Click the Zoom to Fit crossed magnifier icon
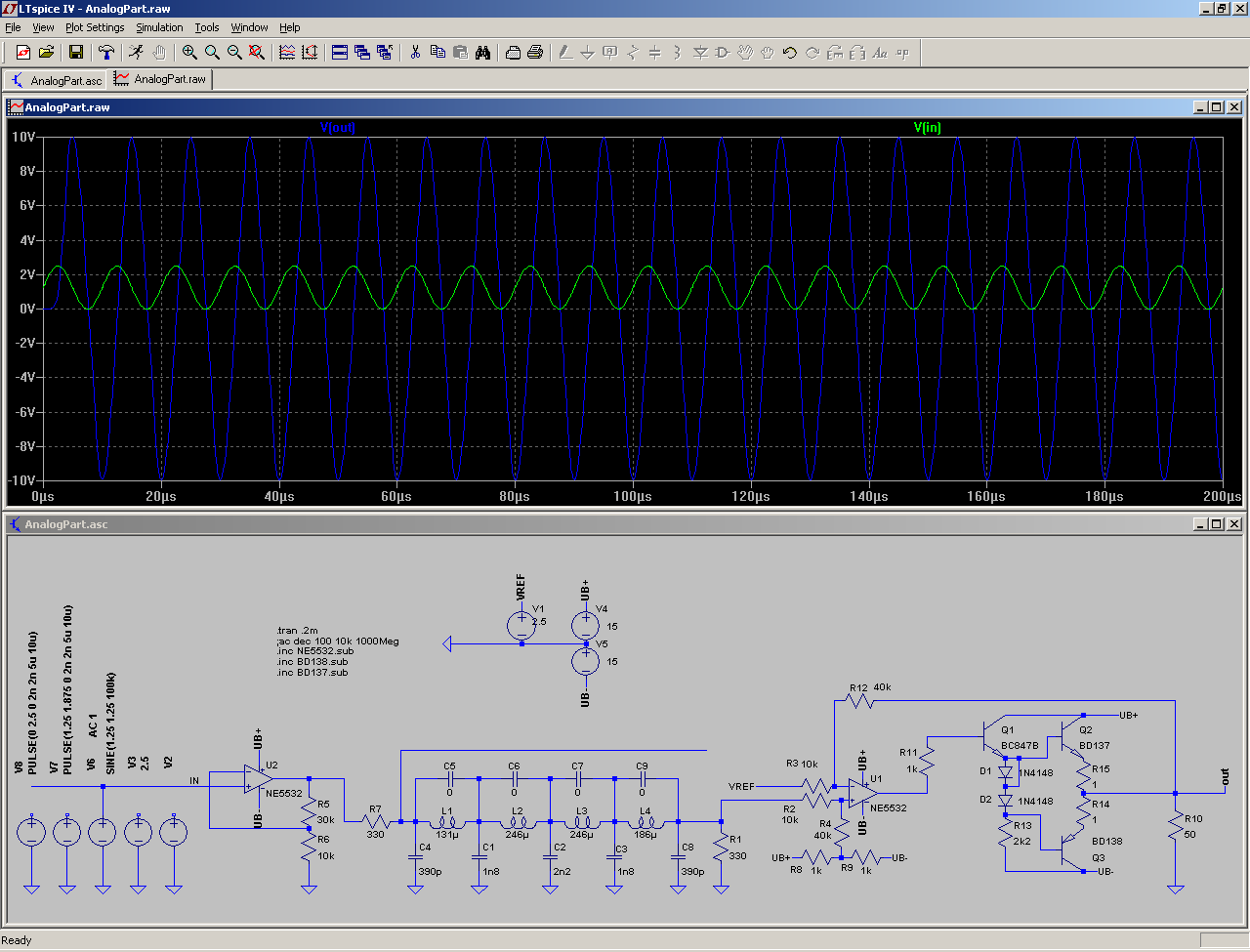 coord(257,52)
